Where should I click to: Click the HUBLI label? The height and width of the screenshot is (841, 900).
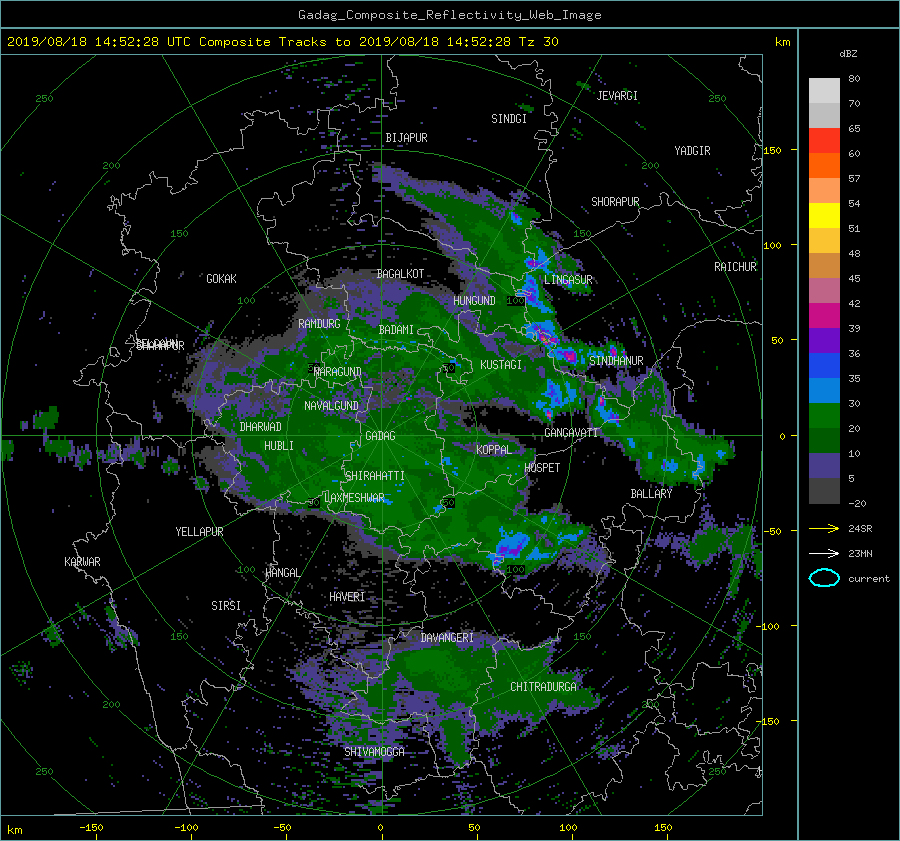(x=278, y=446)
